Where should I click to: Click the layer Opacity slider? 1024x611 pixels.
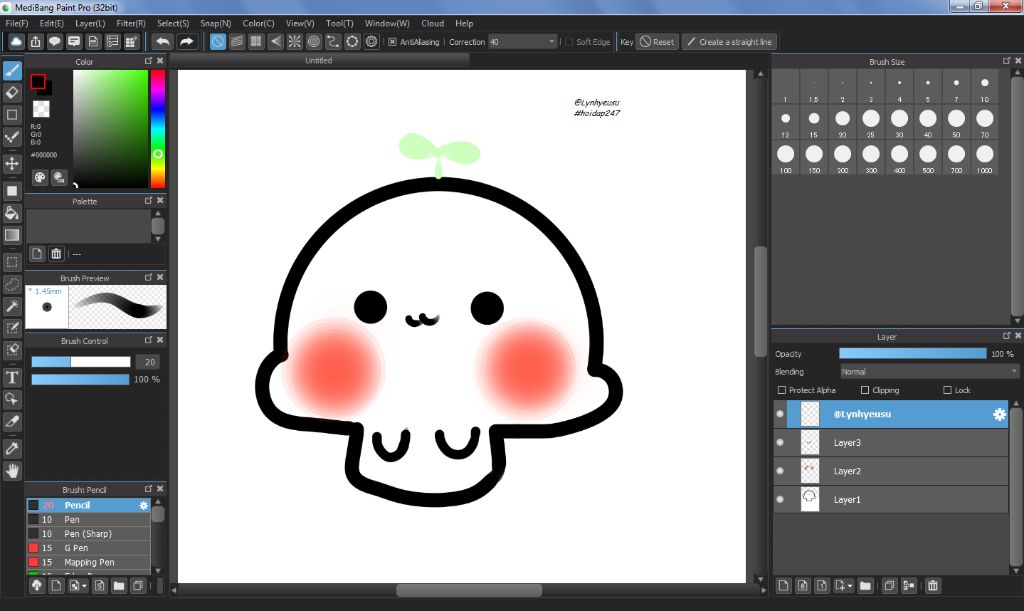coord(912,354)
